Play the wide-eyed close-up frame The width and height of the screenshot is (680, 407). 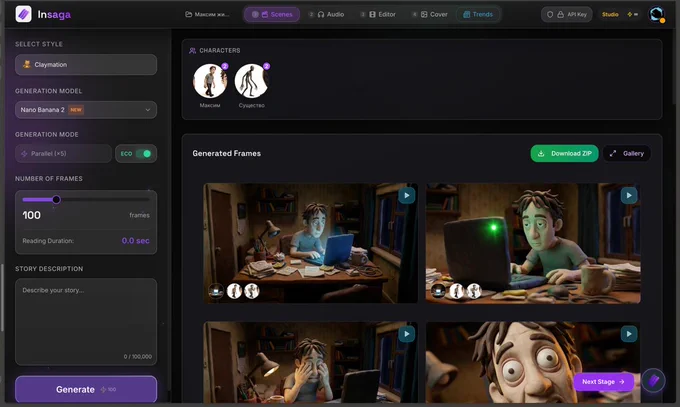point(629,334)
